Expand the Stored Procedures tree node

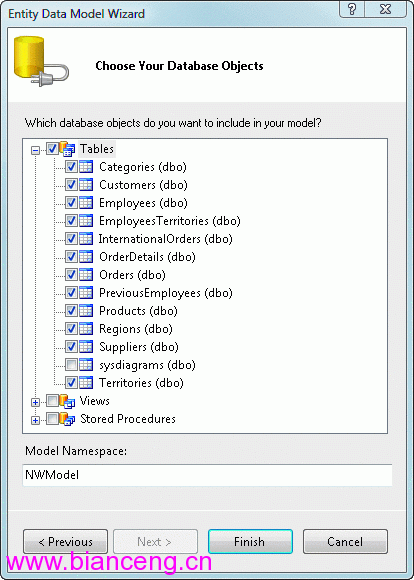tap(36, 421)
